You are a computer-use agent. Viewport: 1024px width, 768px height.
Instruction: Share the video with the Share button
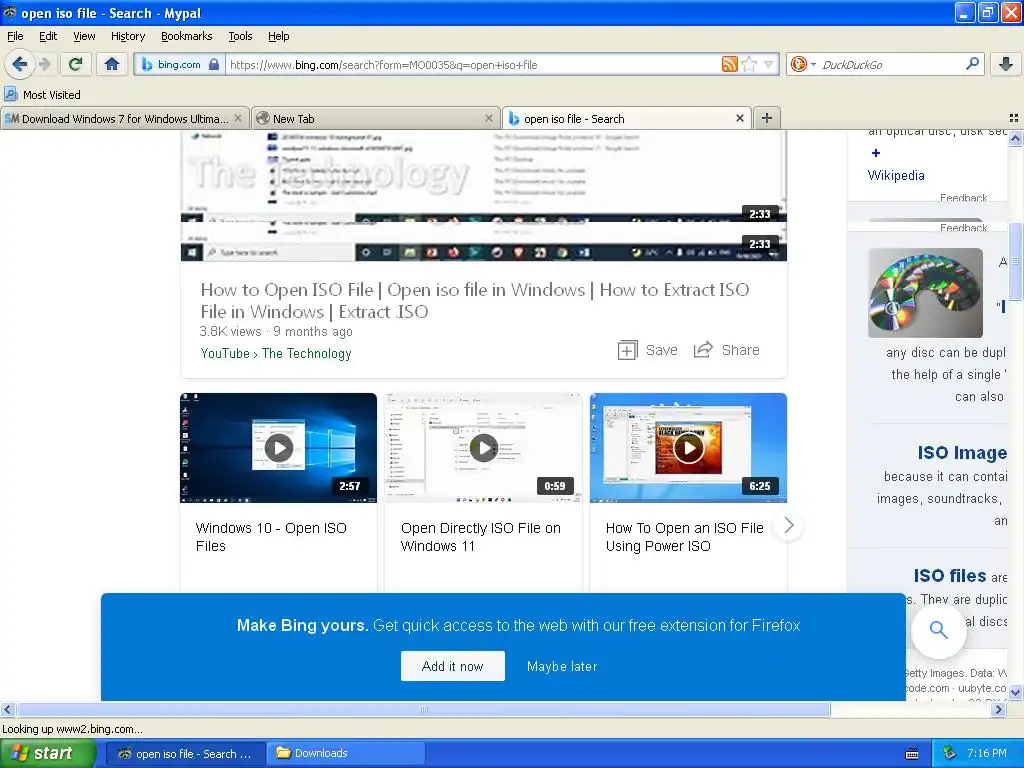pyautogui.click(x=726, y=350)
